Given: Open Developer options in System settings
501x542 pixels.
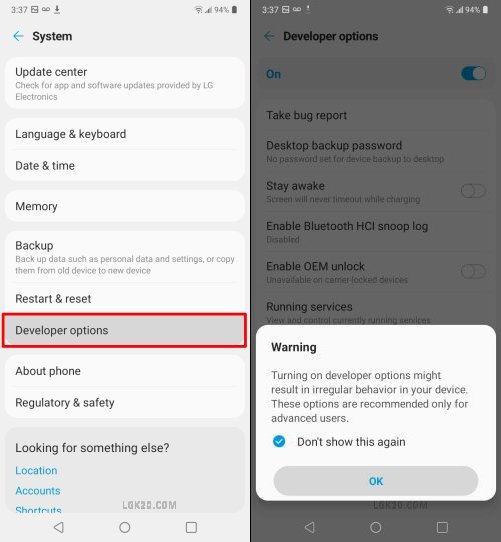Looking at the screenshot, I should (x=124, y=330).
